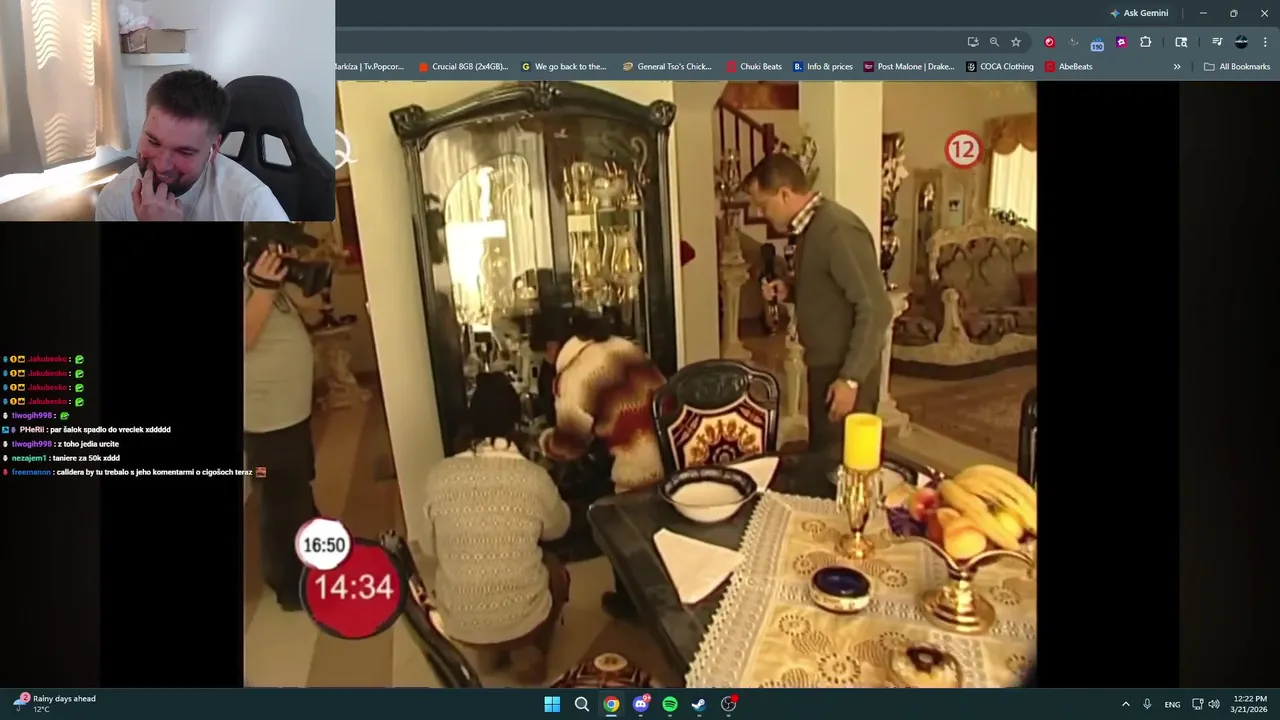Open the Info & prices bookmark
Viewport: 1280px width, 720px height.
click(x=823, y=67)
